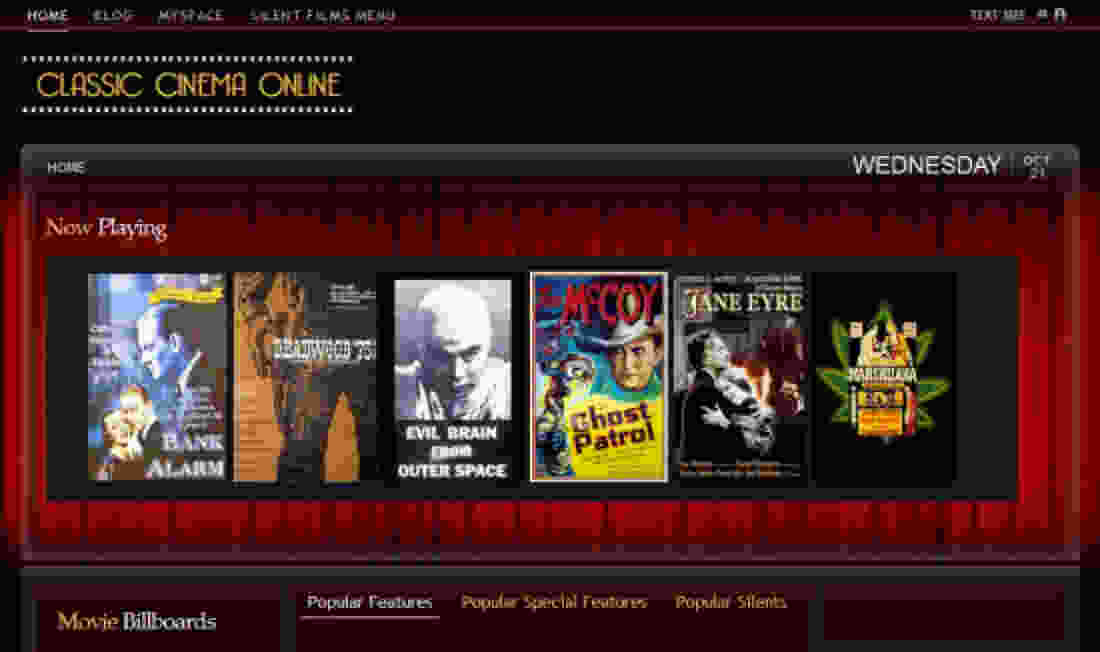The height and width of the screenshot is (652, 1100).
Task: Click the Classic Cinema Online logo
Action: pyautogui.click(x=188, y=85)
